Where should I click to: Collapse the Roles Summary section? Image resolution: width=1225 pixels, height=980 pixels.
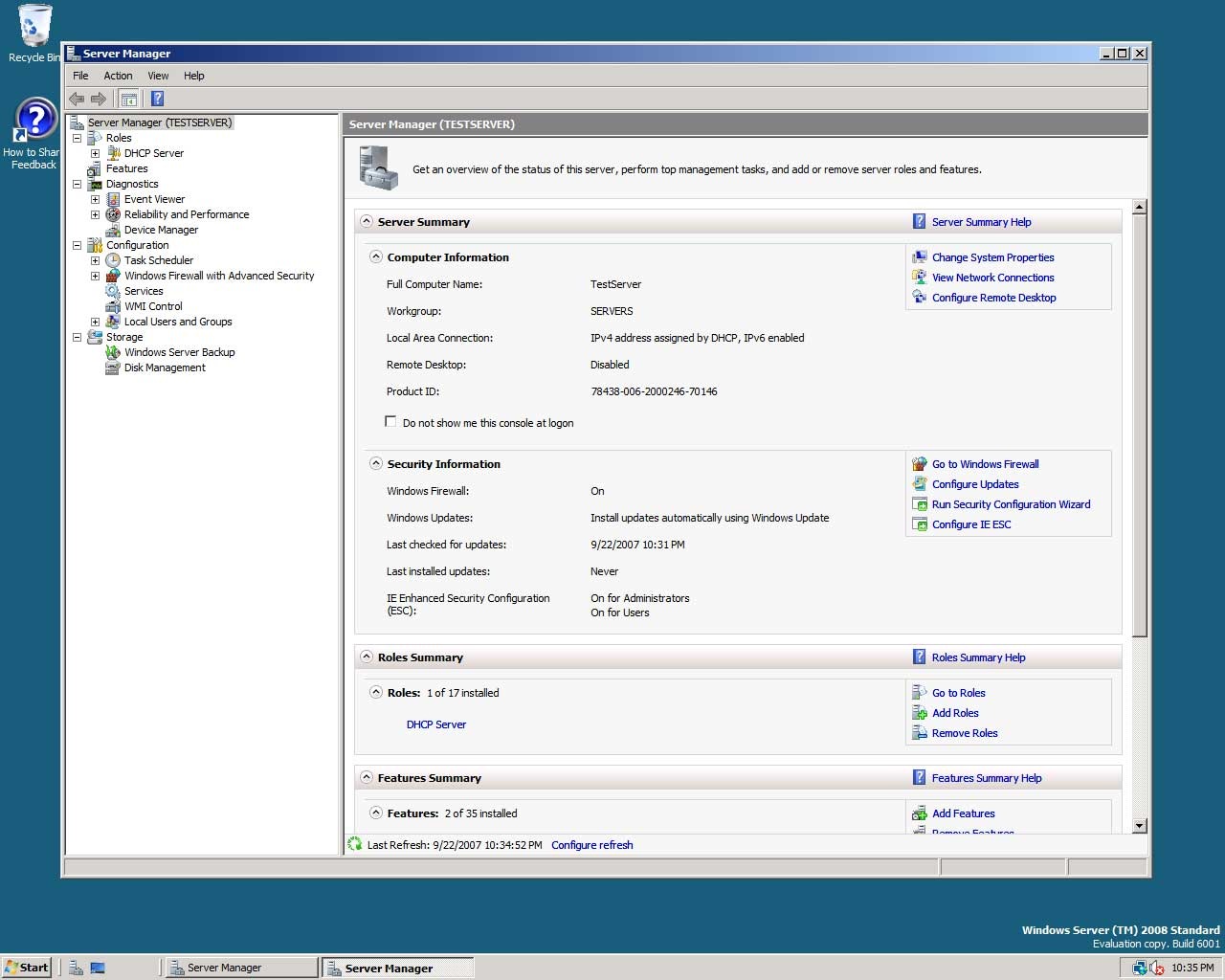coord(367,657)
